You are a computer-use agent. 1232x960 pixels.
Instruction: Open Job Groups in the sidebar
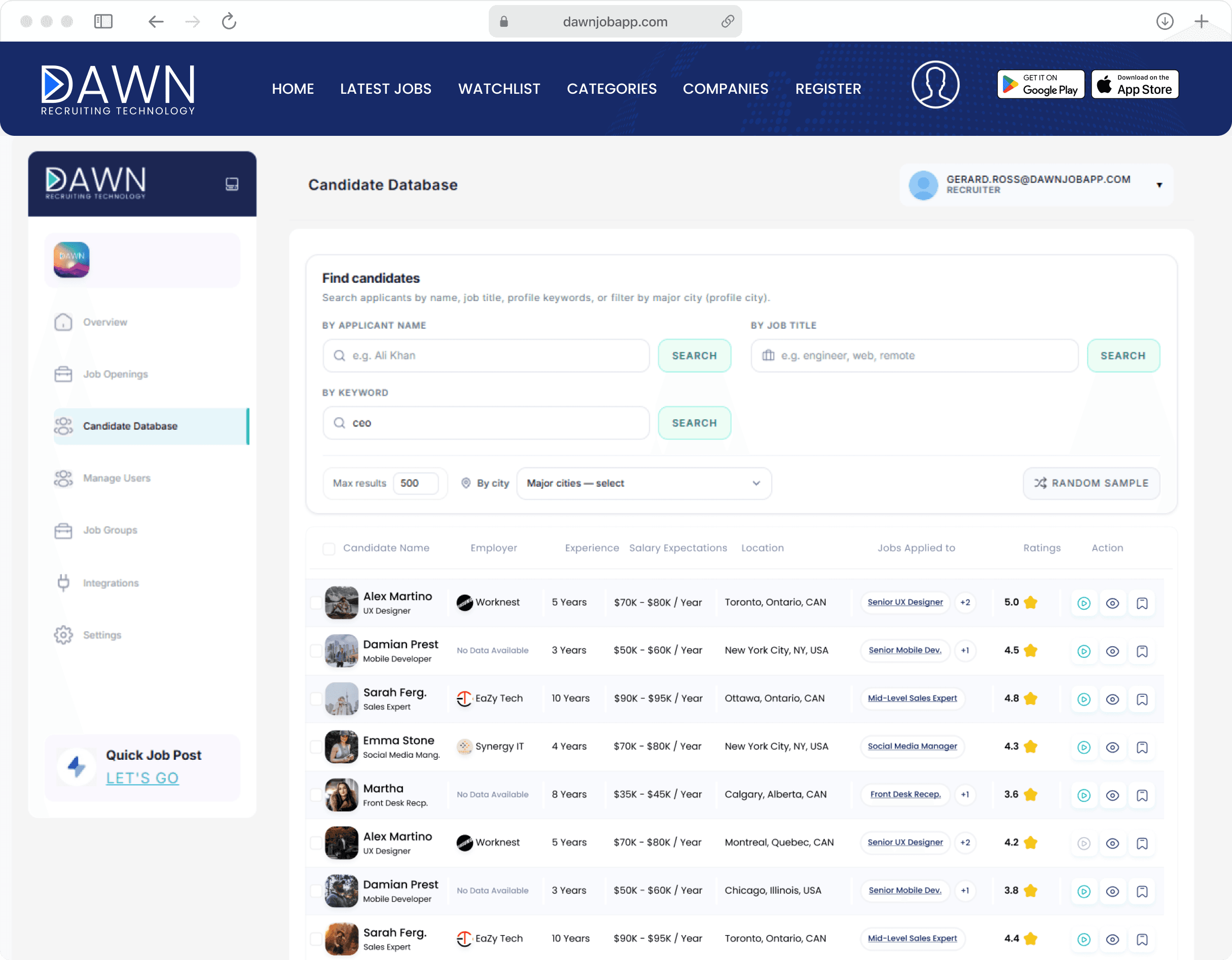[x=110, y=530]
